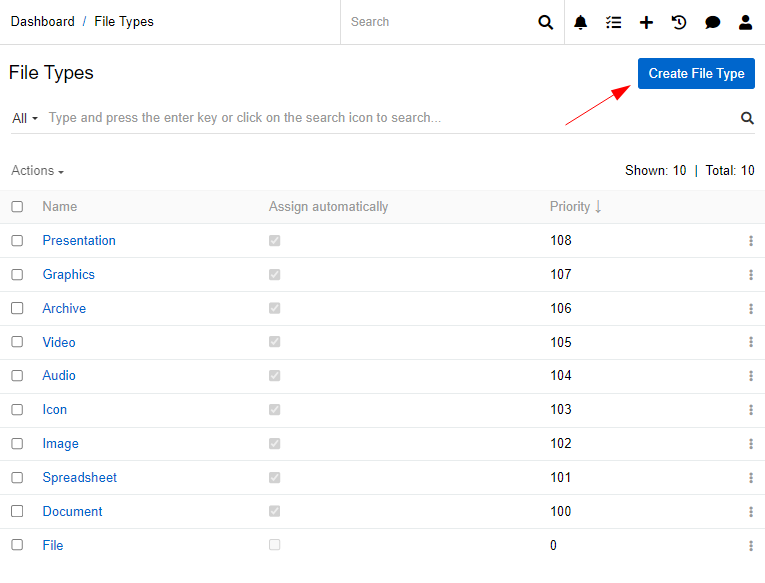
Task: Select the Audio row checkbox
Action: pos(17,376)
